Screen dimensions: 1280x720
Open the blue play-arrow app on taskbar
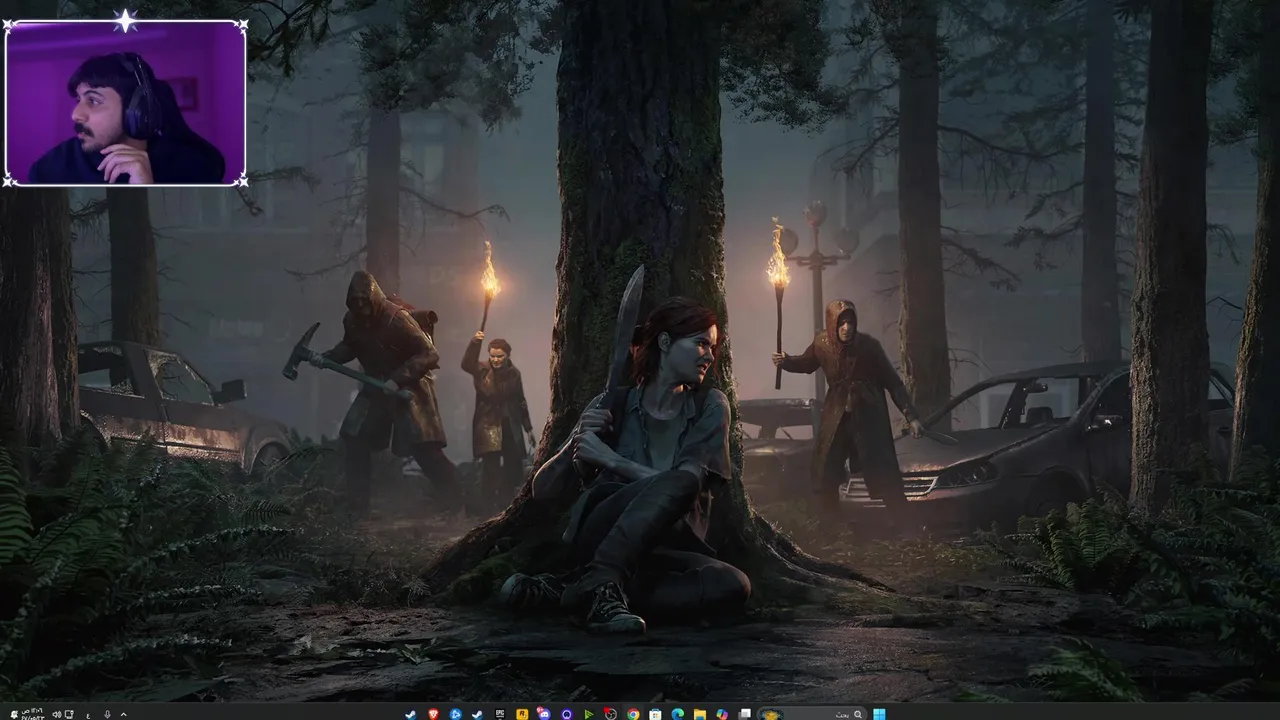(455, 714)
